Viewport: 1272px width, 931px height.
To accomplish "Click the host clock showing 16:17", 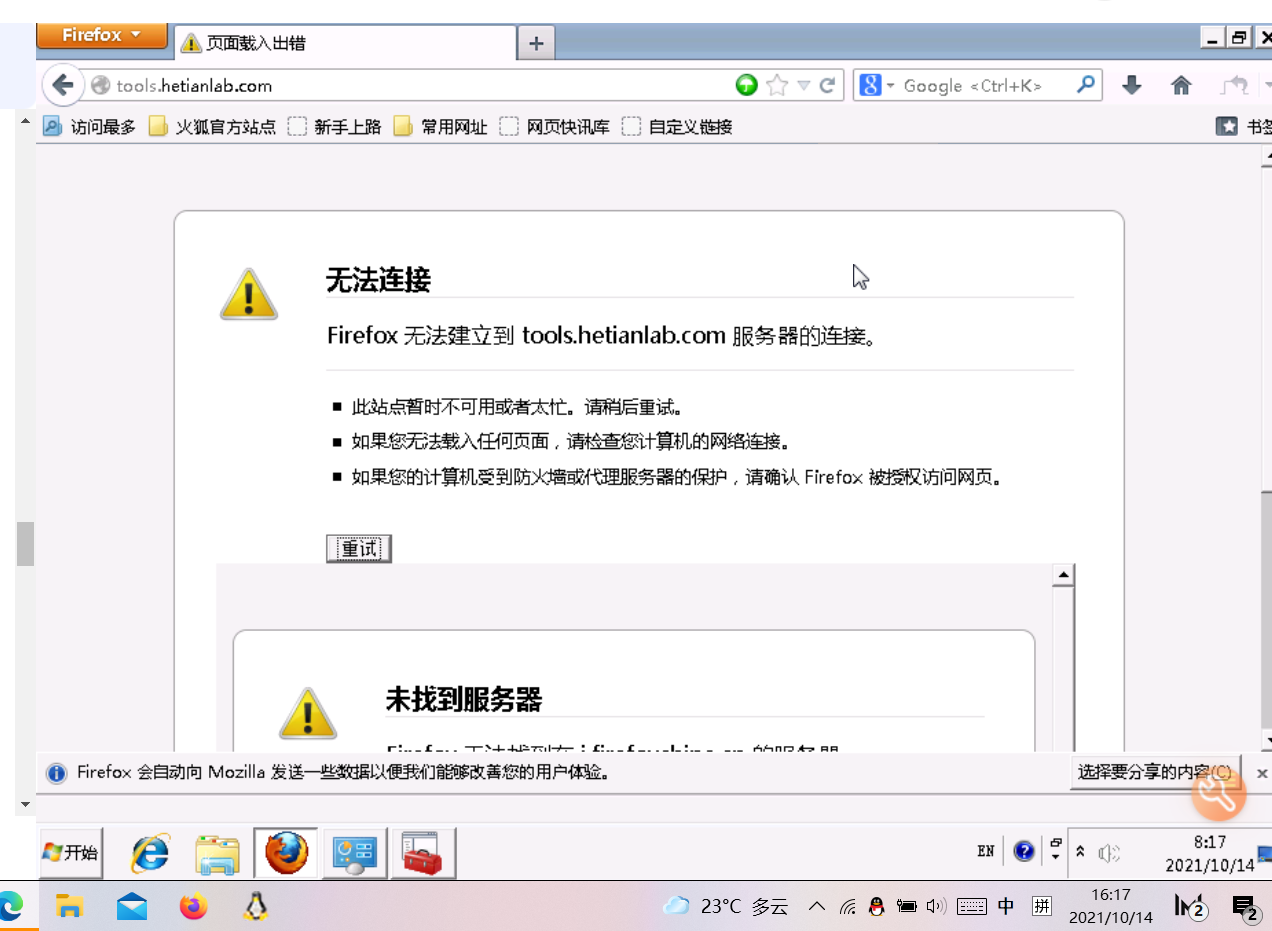I will click(x=1110, y=906).
